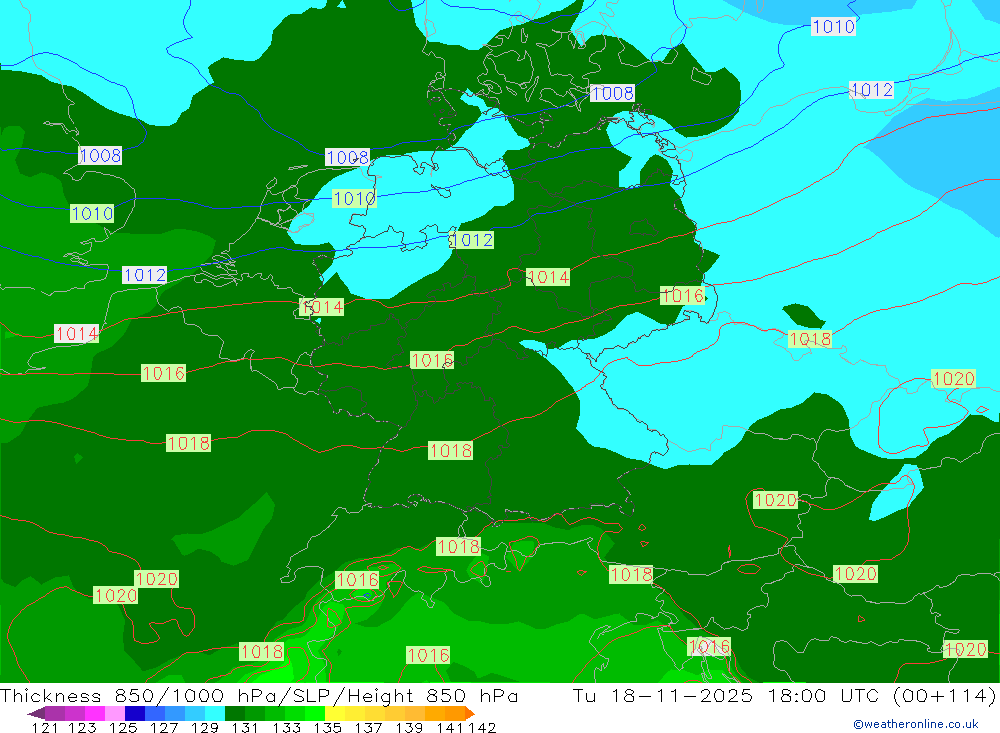This screenshot has width=1000, height=733.
Task: Click the legend value 123
Action: click(83, 728)
